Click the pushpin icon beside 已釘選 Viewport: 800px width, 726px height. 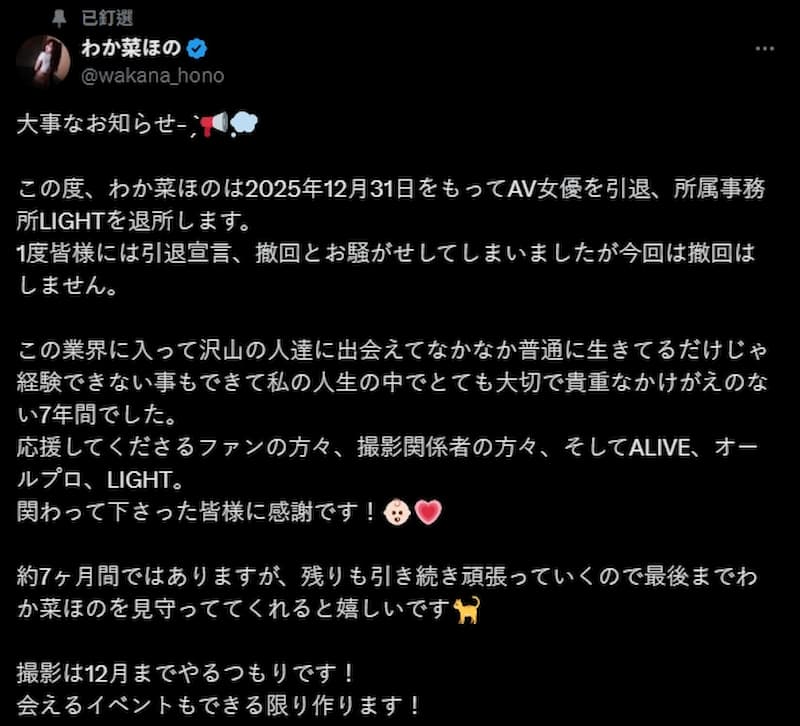tap(59, 18)
